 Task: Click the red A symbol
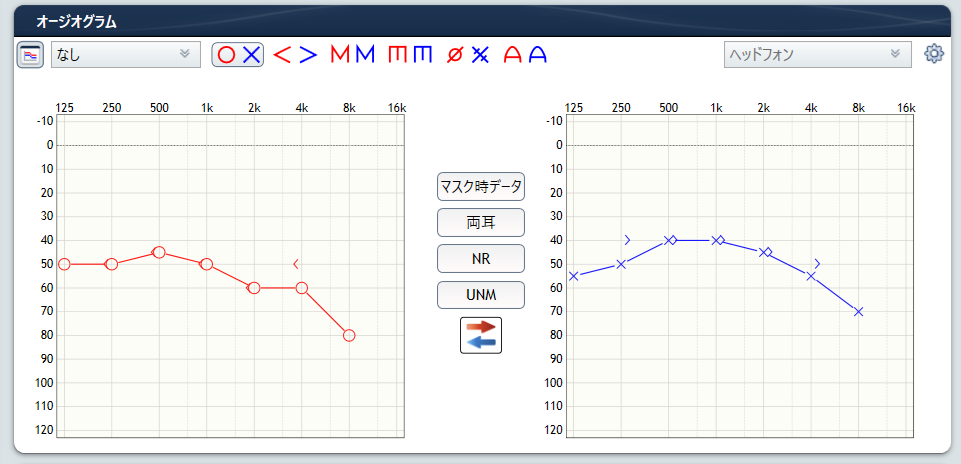pyautogui.click(x=513, y=55)
